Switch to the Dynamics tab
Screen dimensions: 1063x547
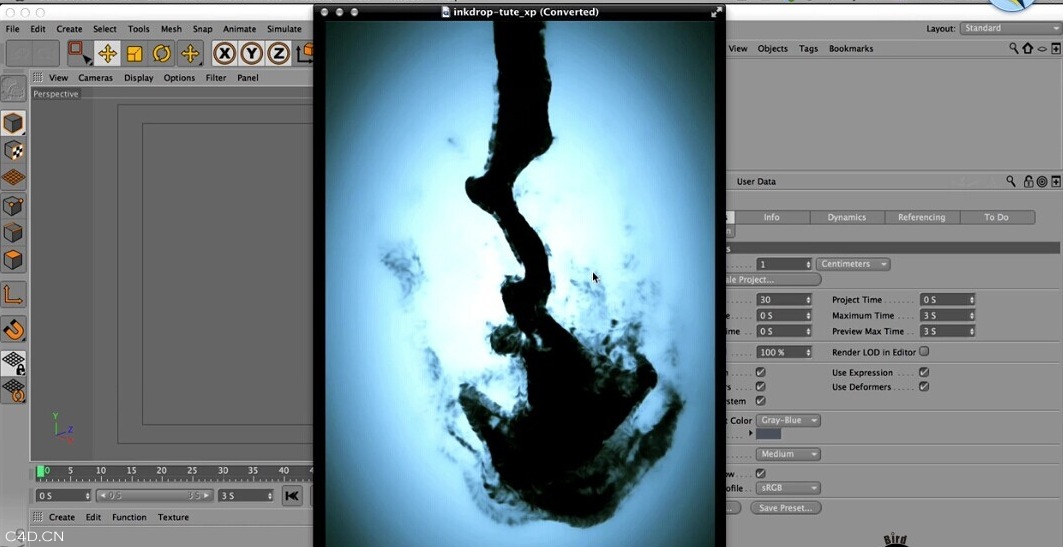pos(846,217)
